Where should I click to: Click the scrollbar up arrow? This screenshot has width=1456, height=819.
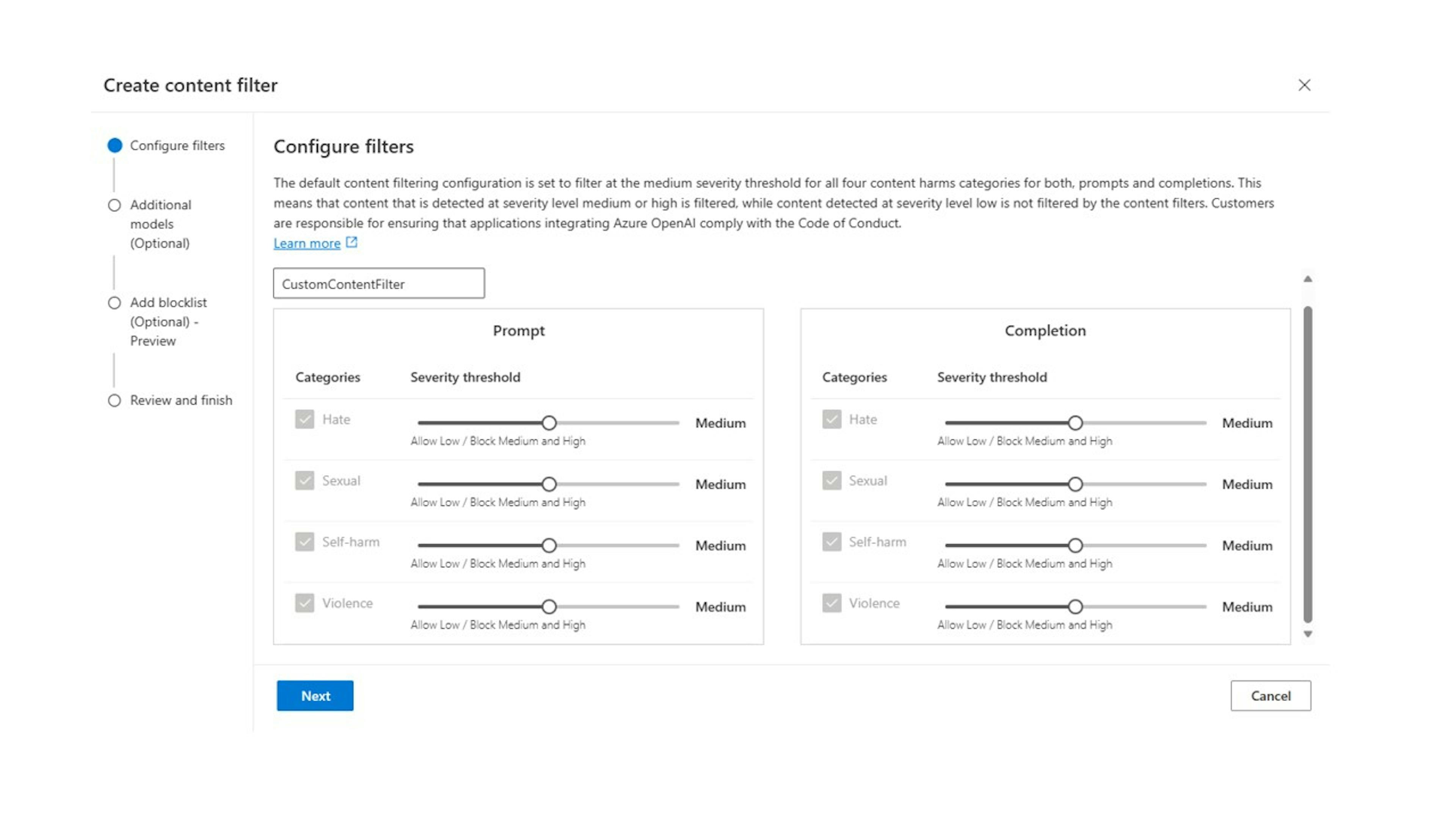tap(1309, 279)
